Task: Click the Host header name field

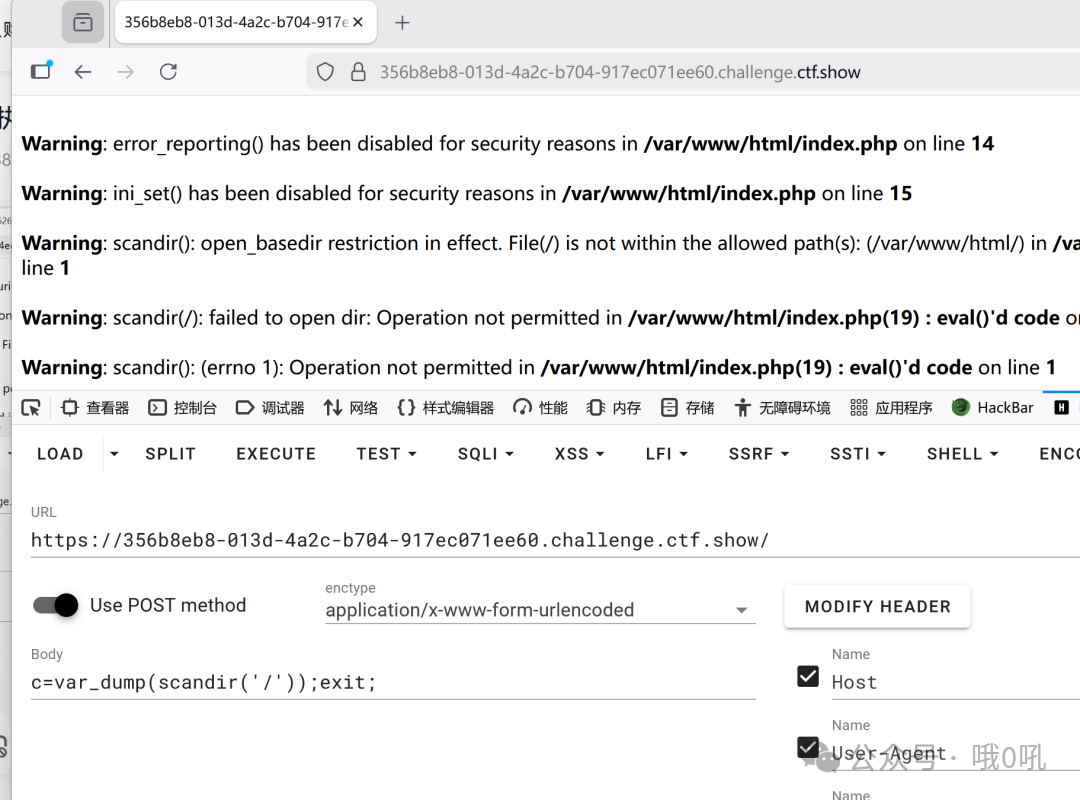Action: (955, 682)
